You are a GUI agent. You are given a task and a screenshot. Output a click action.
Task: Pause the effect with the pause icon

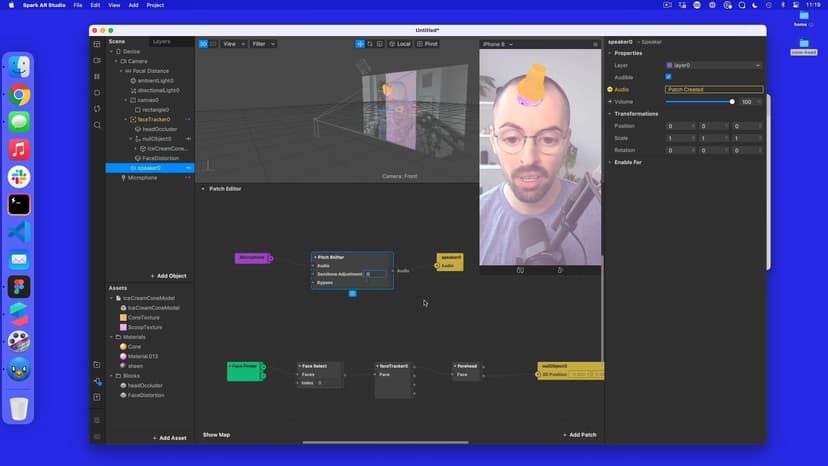pyautogui.click(x=97, y=77)
